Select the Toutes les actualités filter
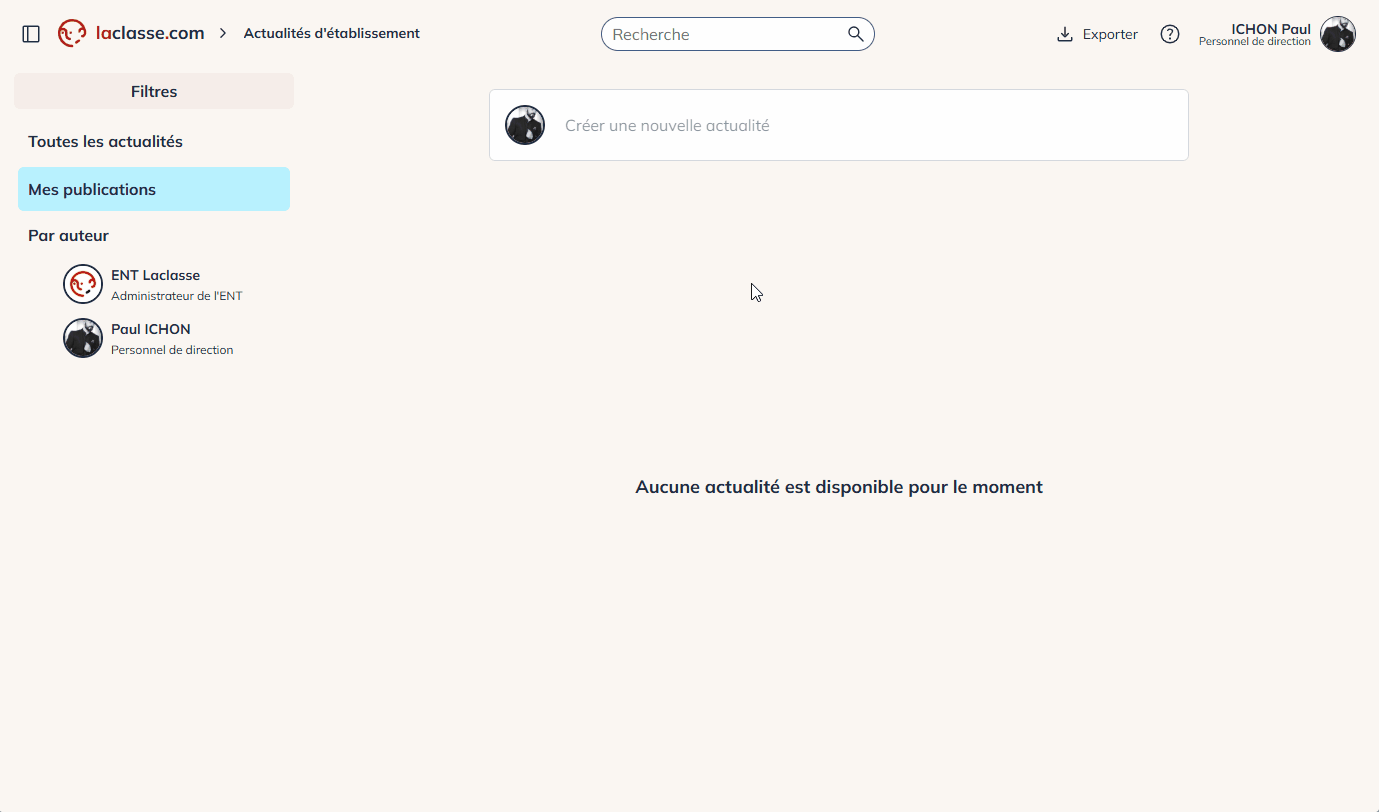 point(105,142)
